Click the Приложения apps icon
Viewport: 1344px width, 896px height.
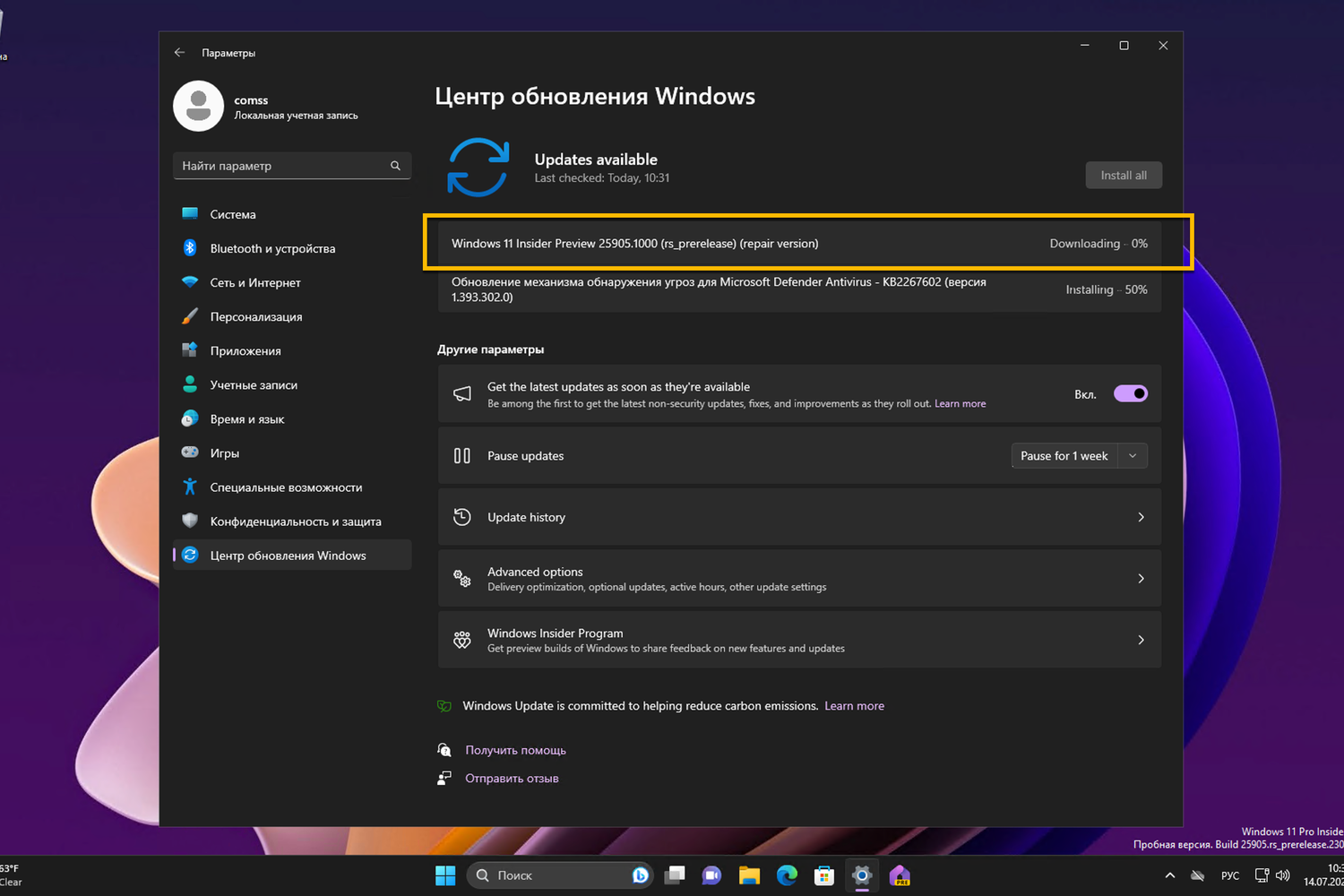190,349
